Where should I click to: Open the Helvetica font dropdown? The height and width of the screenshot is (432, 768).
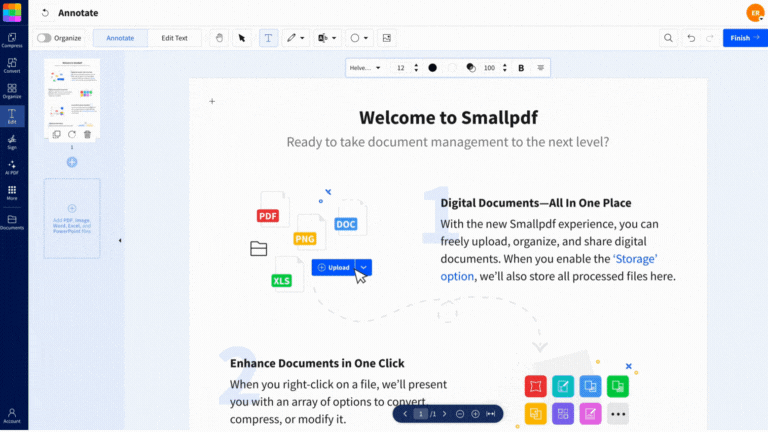[x=365, y=68]
